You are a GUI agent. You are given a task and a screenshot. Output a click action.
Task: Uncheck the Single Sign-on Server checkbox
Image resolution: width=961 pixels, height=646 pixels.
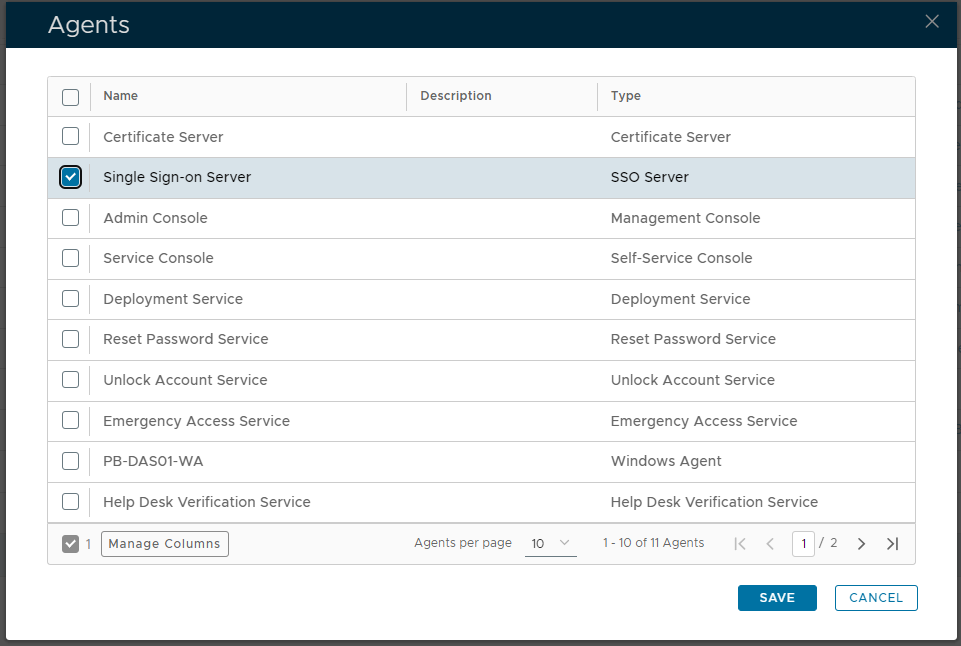(70, 177)
